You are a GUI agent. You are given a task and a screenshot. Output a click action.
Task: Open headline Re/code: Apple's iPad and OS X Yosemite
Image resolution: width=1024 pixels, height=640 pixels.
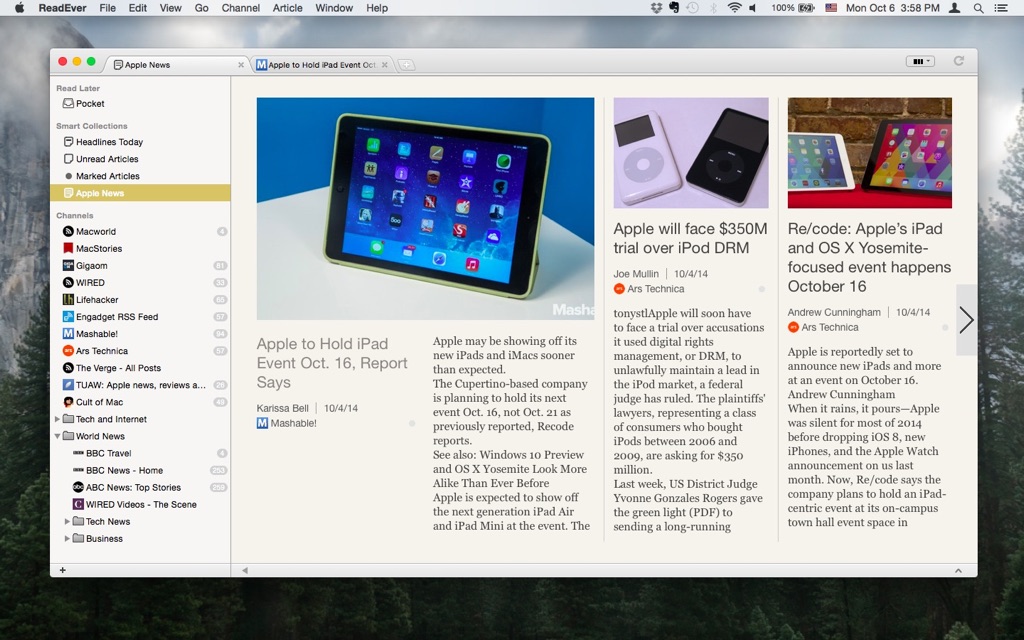(x=869, y=257)
